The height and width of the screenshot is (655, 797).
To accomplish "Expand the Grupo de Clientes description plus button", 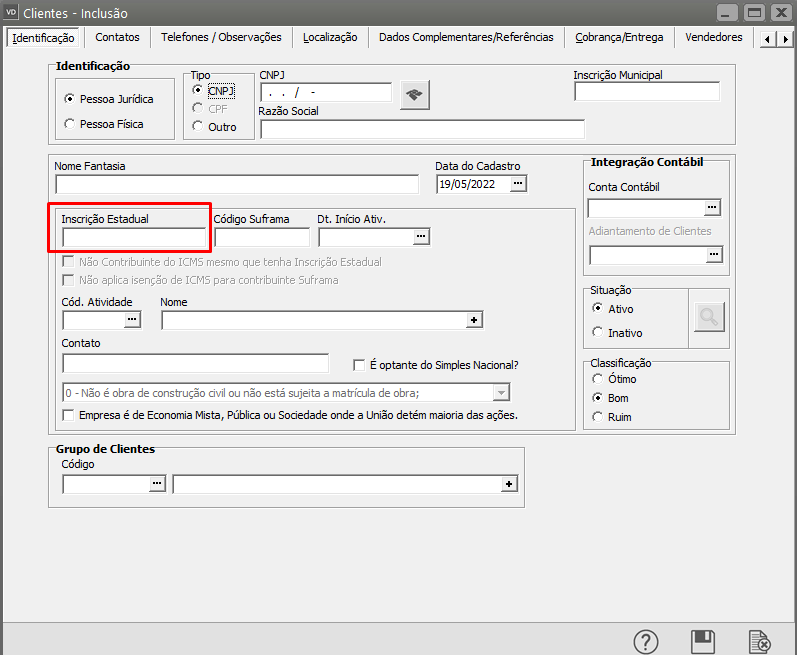I will coord(509,484).
